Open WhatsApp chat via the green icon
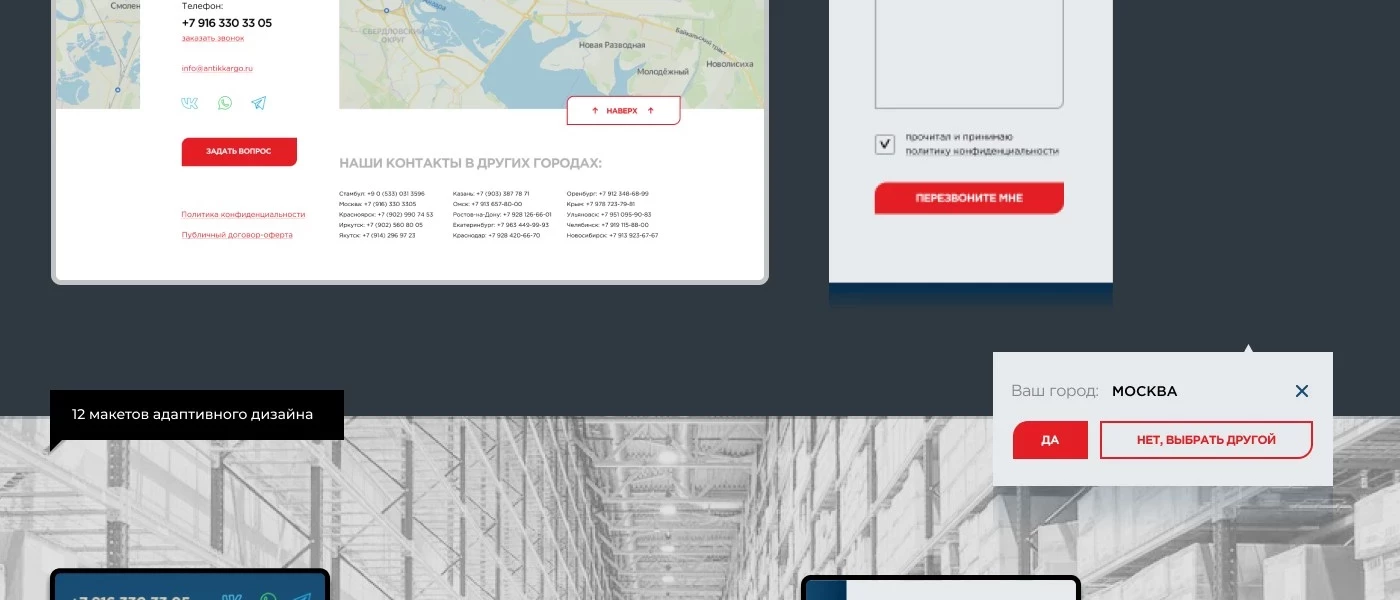 click(225, 103)
